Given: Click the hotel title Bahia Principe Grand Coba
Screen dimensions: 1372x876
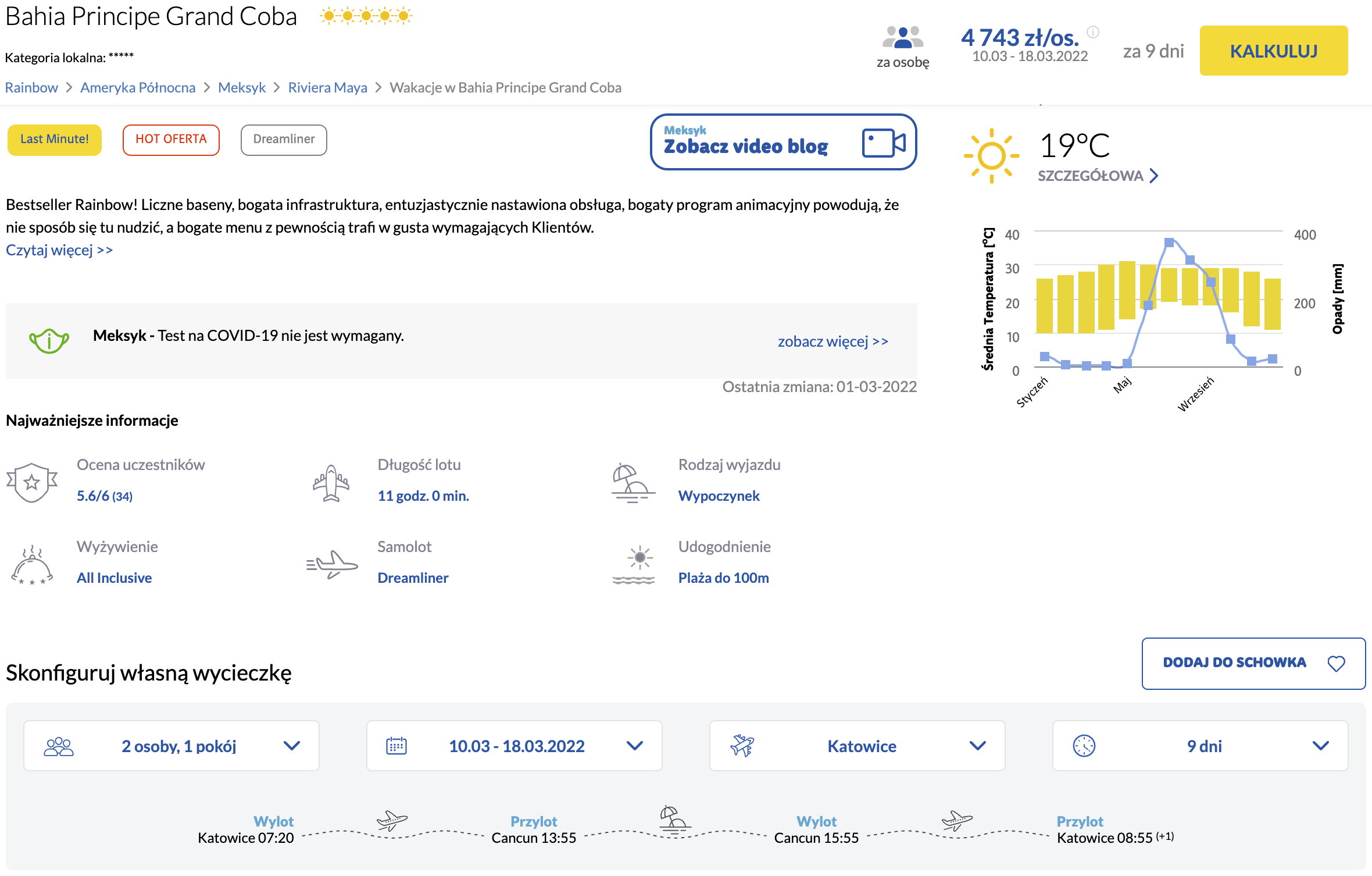Looking at the screenshot, I should (x=151, y=17).
